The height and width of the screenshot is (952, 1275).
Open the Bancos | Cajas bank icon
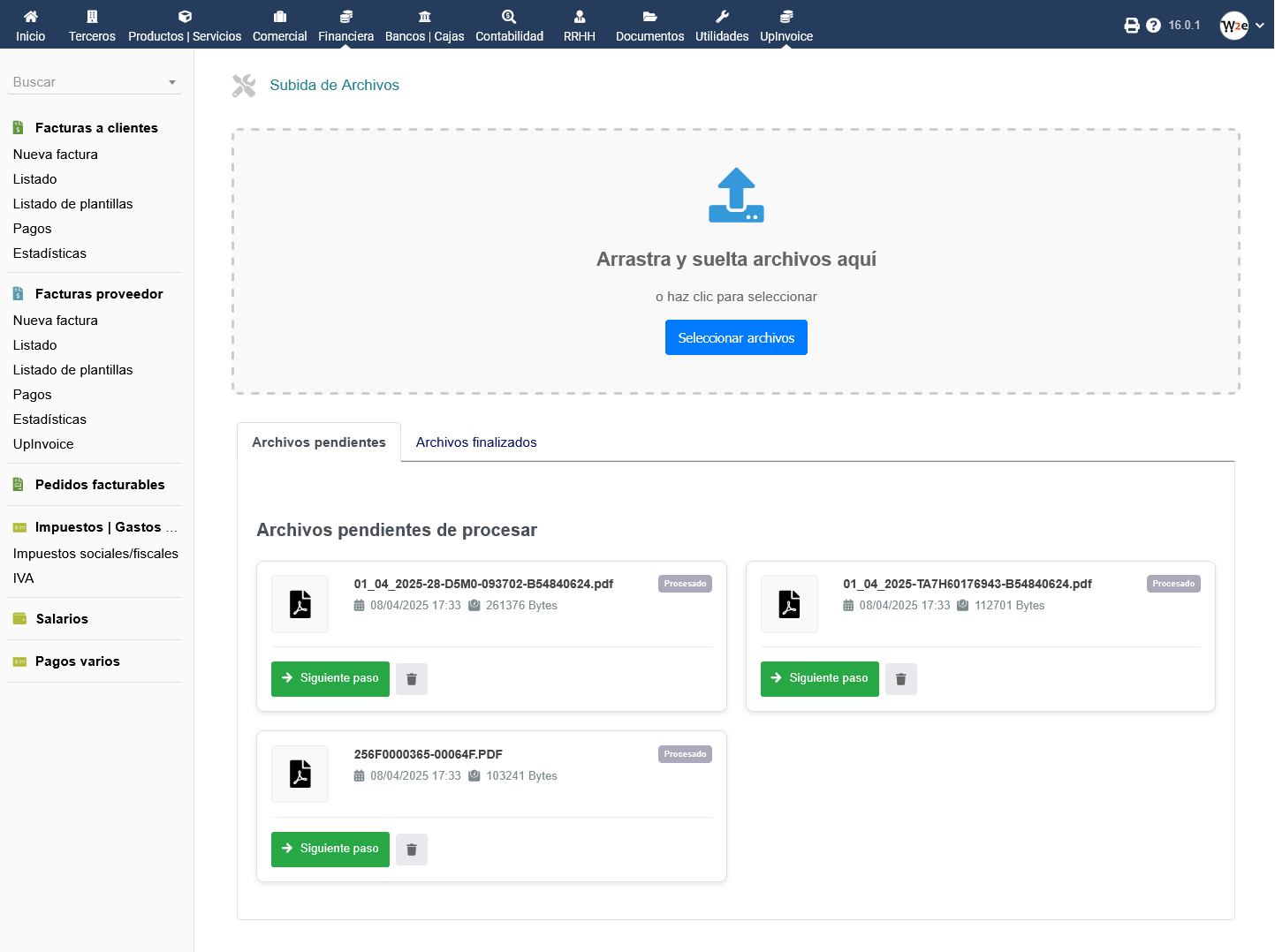tap(425, 16)
